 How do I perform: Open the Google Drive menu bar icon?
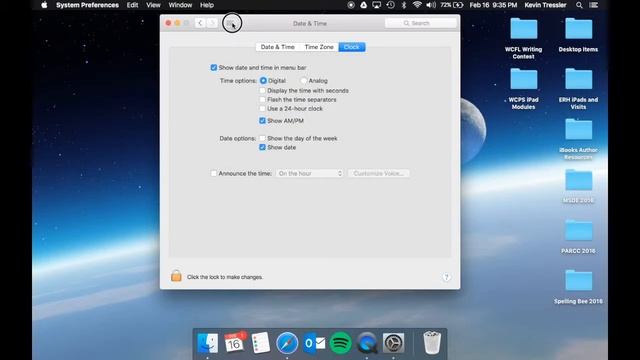point(363,5)
